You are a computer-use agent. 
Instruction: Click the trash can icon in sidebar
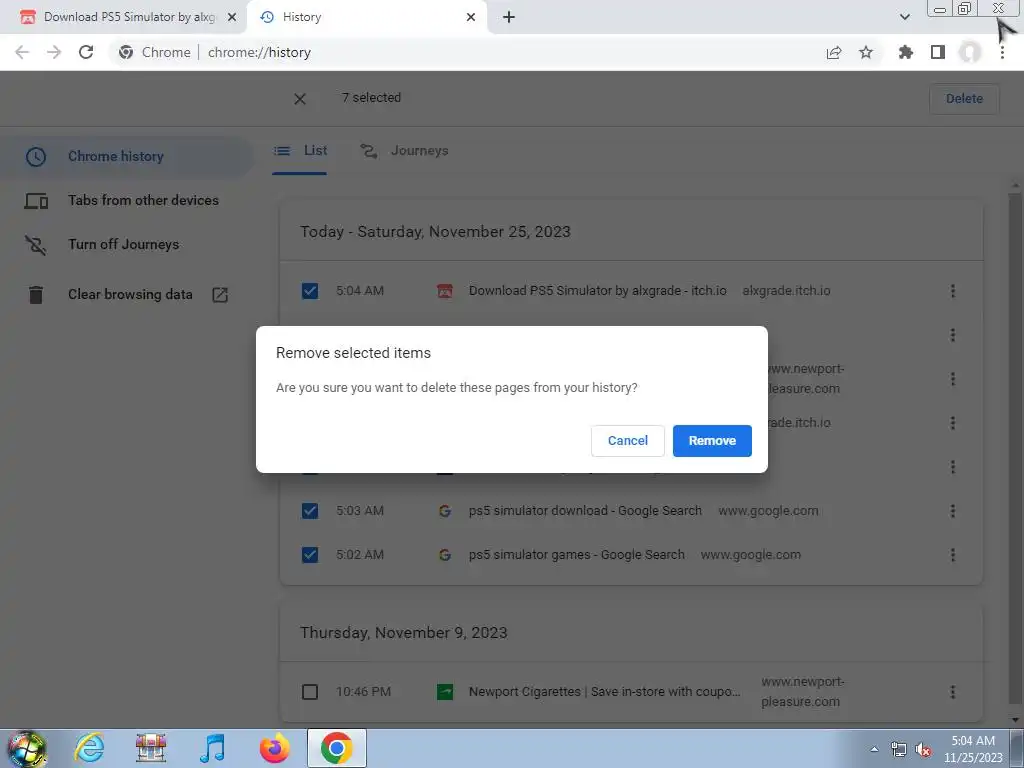pos(36,295)
